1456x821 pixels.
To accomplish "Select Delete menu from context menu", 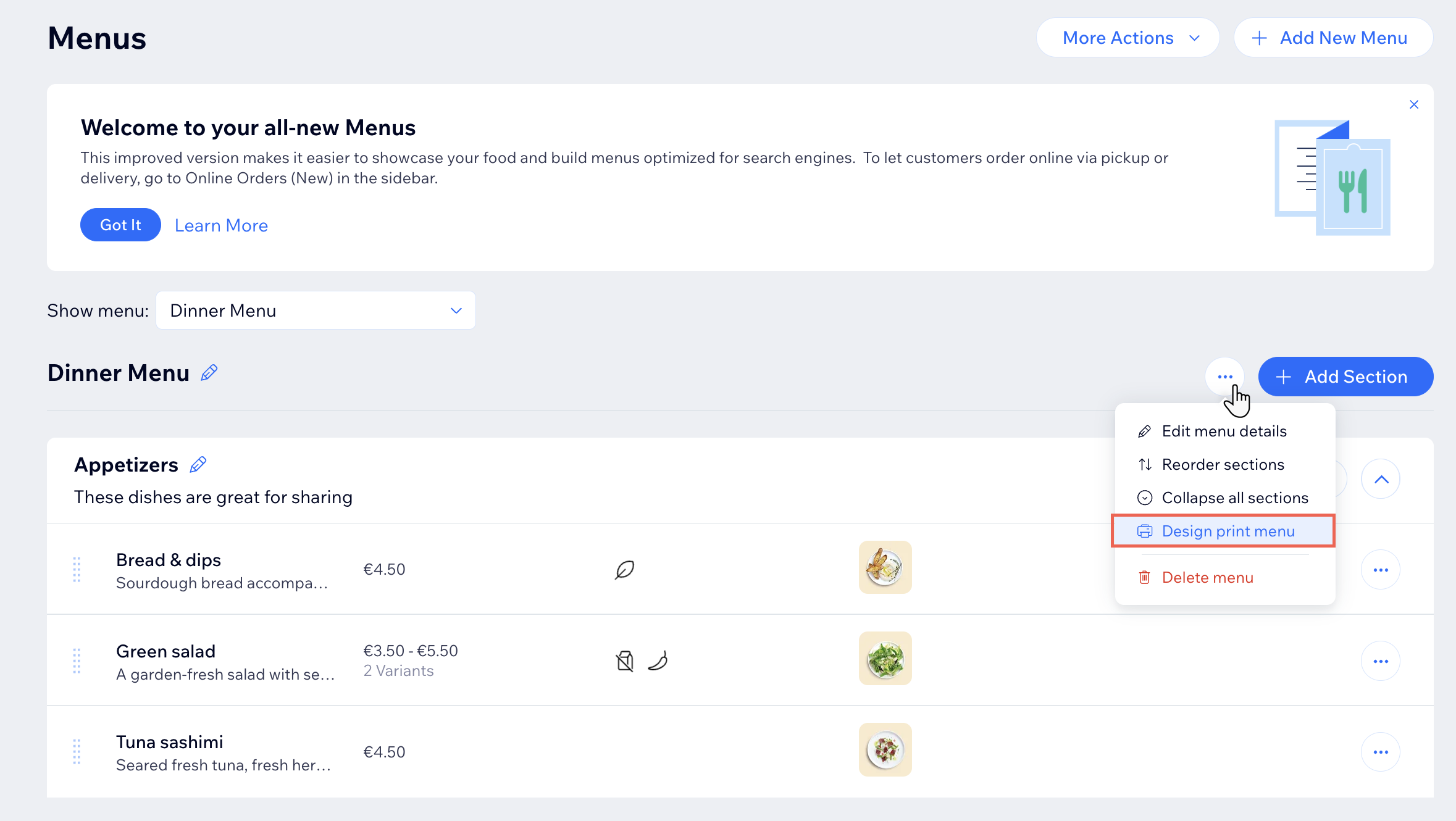I will tap(1206, 576).
